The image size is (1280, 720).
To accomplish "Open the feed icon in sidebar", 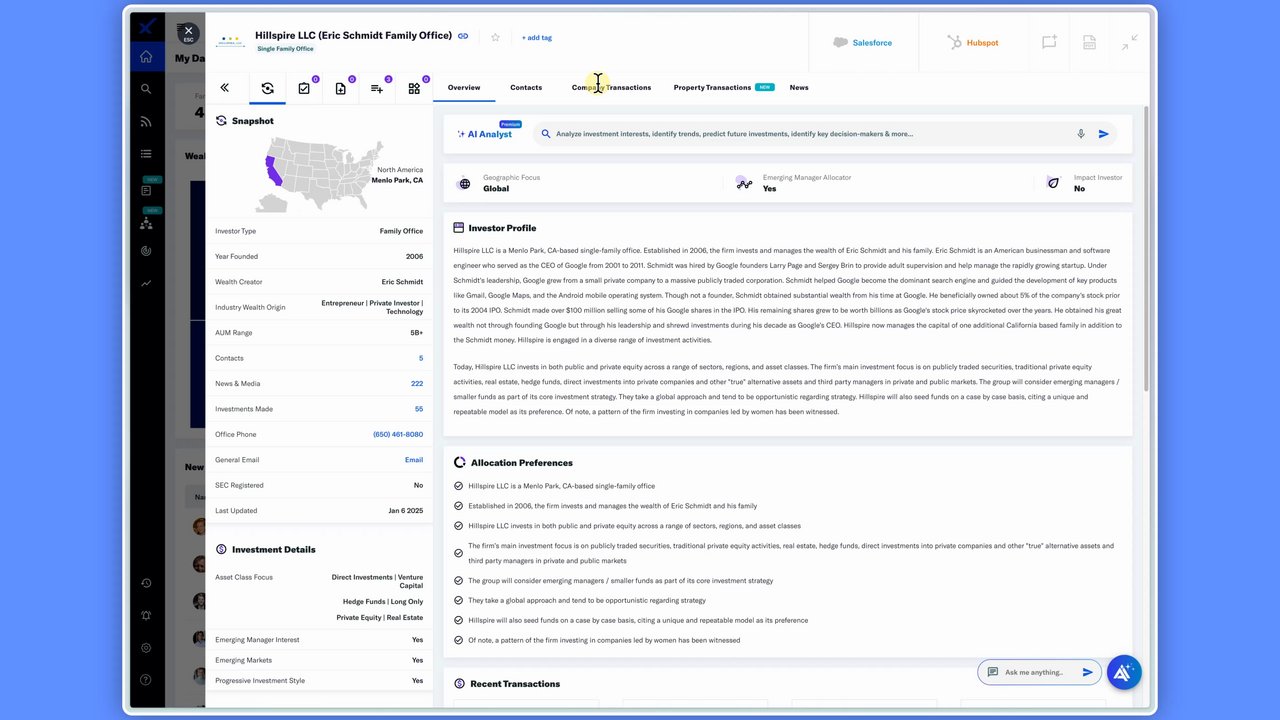I will (146, 122).
